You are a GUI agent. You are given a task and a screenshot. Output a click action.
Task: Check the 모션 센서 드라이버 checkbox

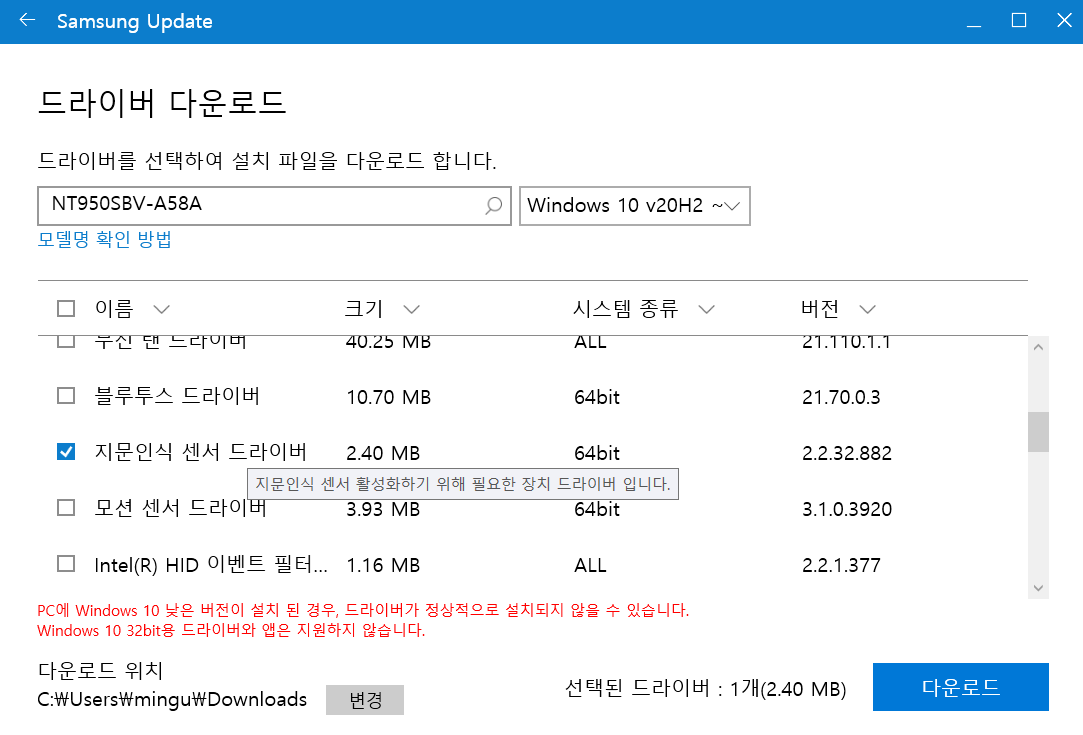(x=66, y=508)
